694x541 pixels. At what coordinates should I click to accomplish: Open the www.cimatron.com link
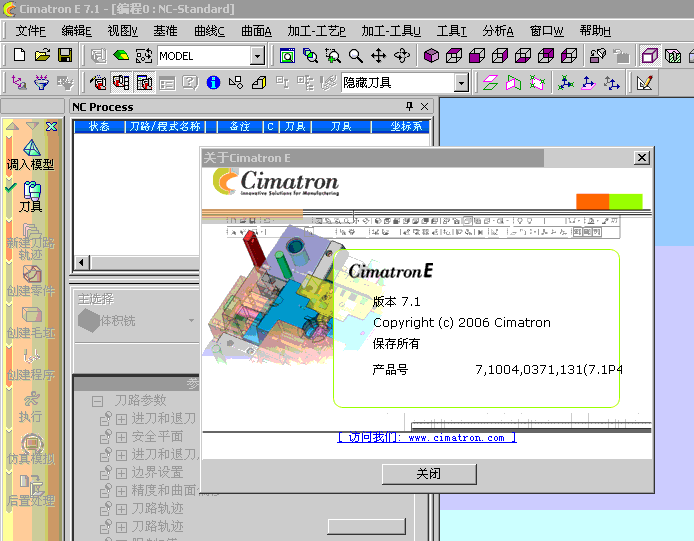[427, 438]
